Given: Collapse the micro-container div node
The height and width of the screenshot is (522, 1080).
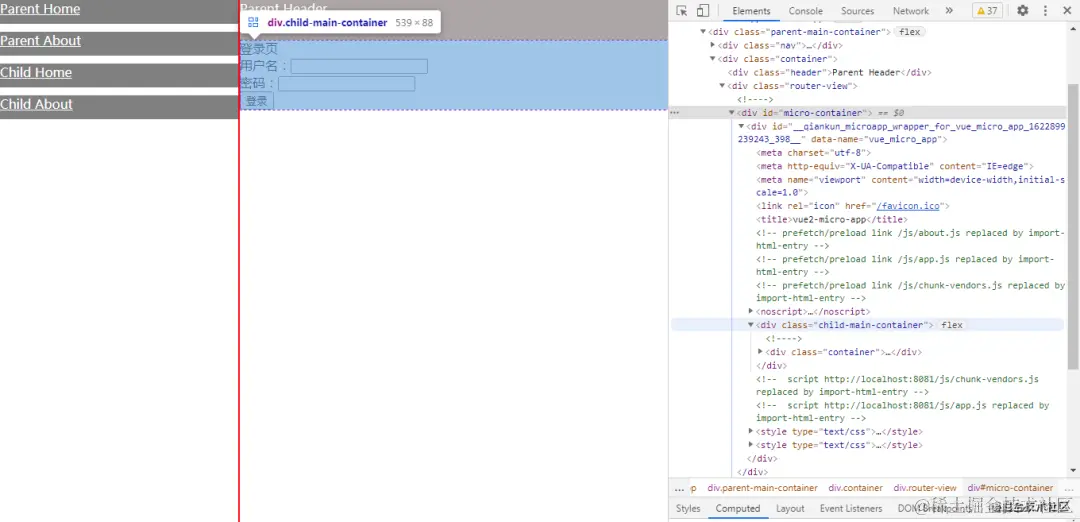Looking at the screenshot, I should coord(731,113).
